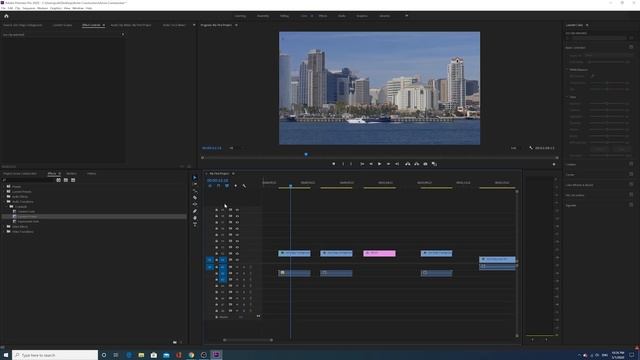Open Comparison View in Program Monitor
The height and width of the screenshot is (360, 640).
(x=434, y=164)
